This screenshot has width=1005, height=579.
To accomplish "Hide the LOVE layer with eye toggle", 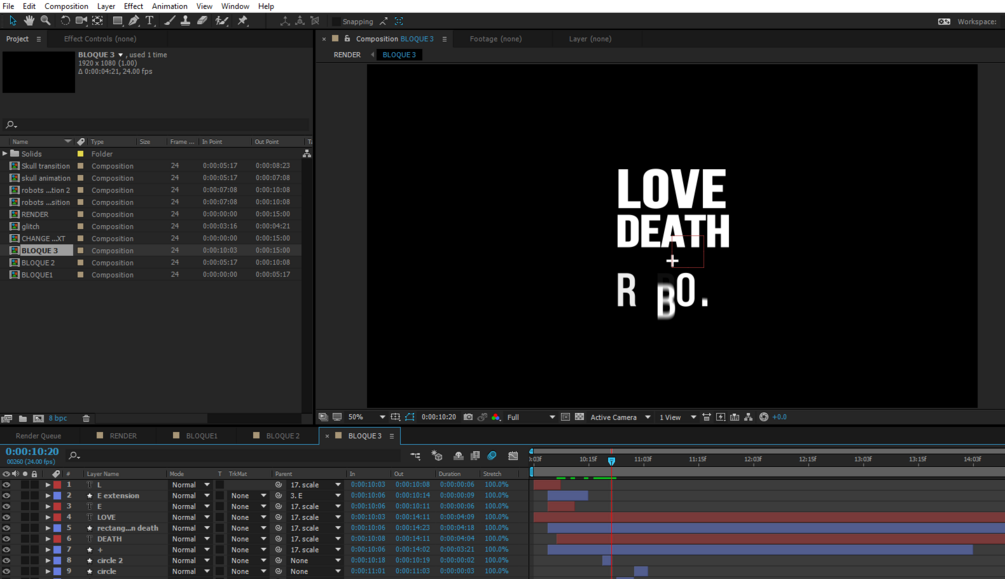I will [x=6, y=517].
